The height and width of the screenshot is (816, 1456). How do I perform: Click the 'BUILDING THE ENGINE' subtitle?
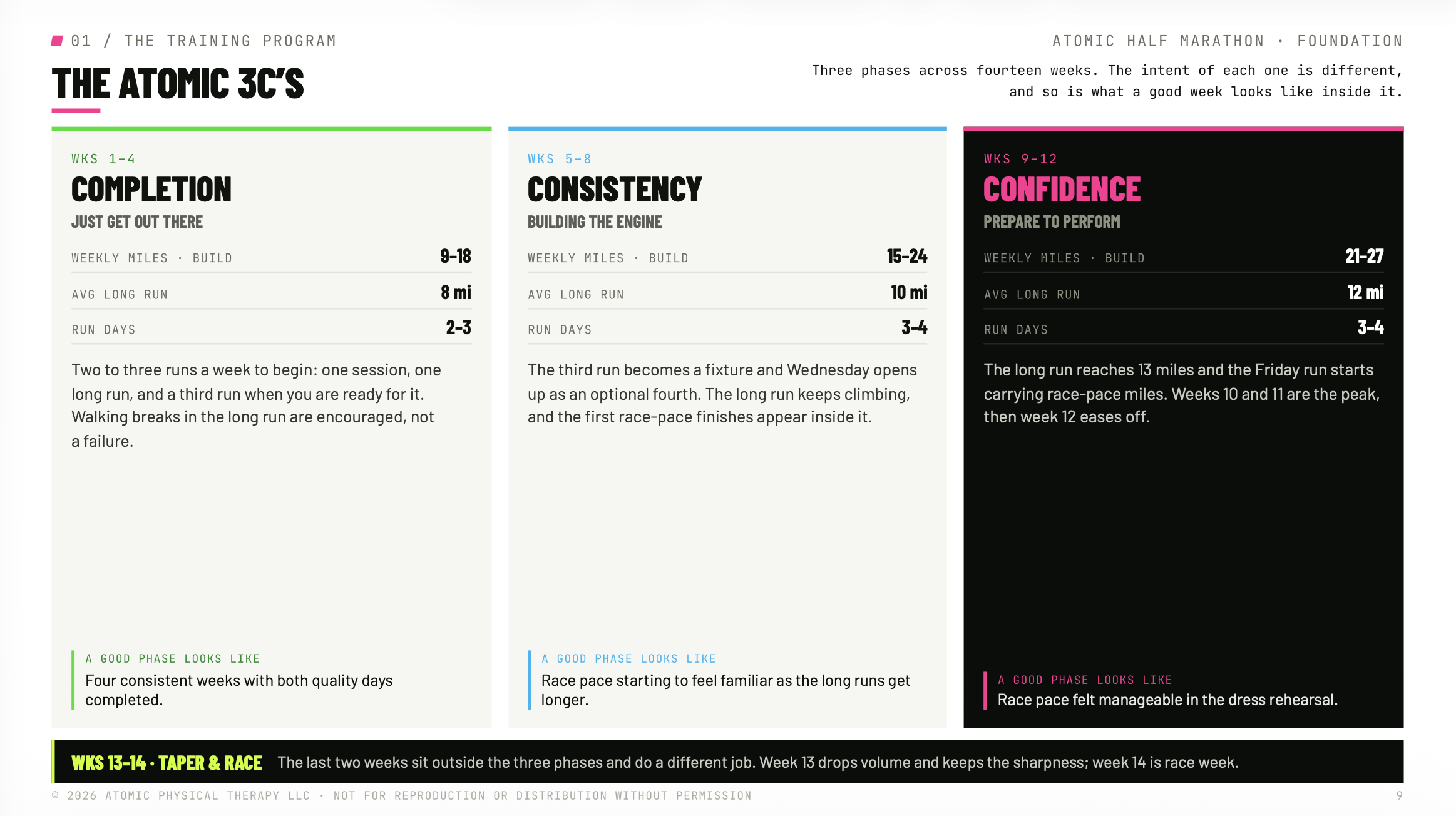pos(595,222)
